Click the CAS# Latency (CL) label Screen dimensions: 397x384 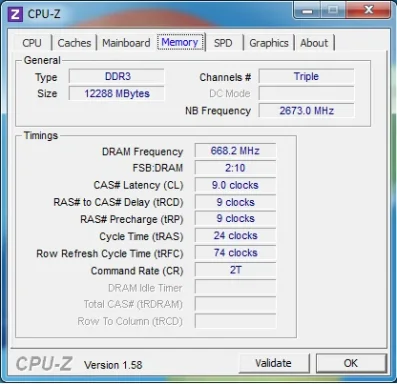click(138, 185)
